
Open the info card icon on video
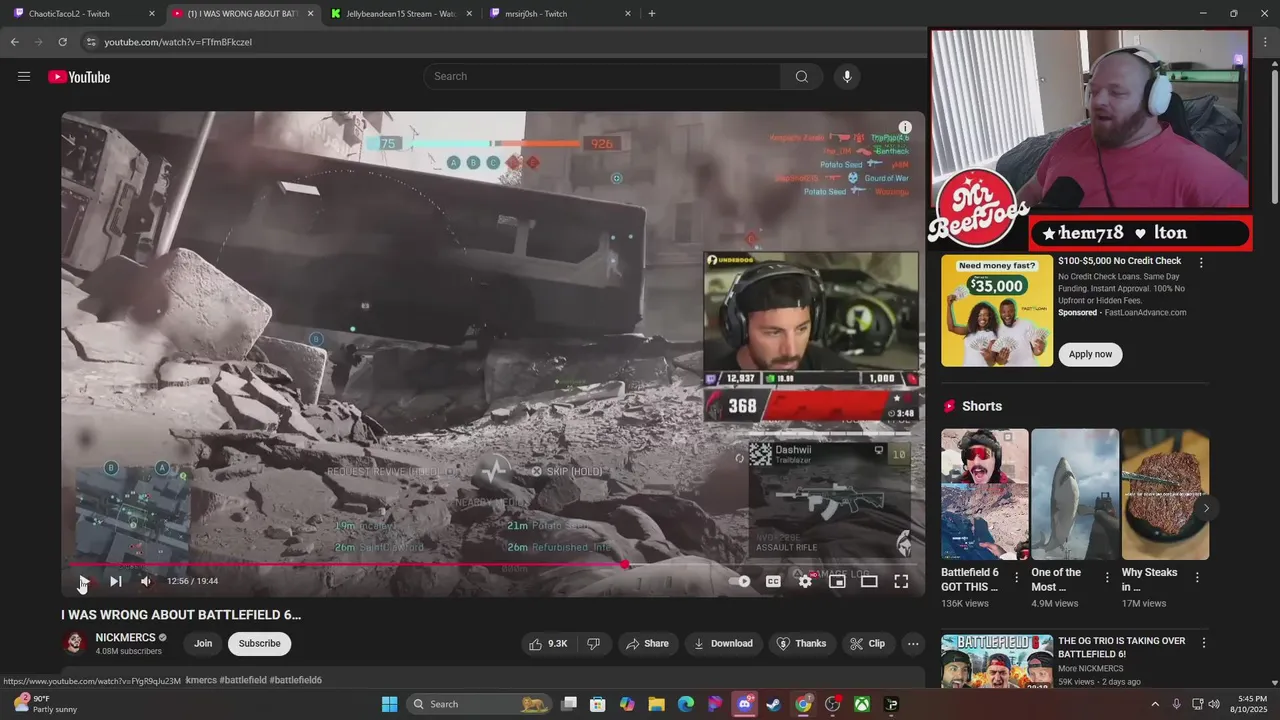pos(904,128)
